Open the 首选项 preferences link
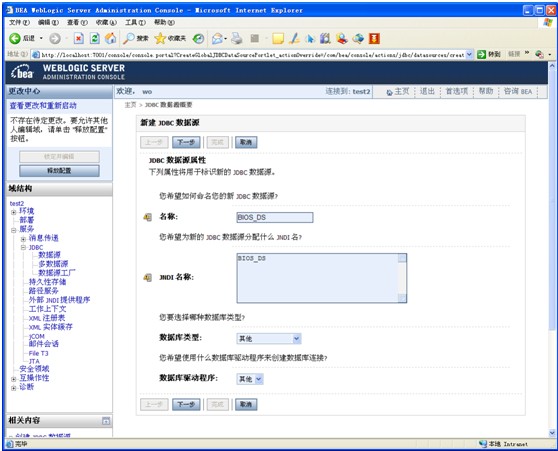 [457, 91]
